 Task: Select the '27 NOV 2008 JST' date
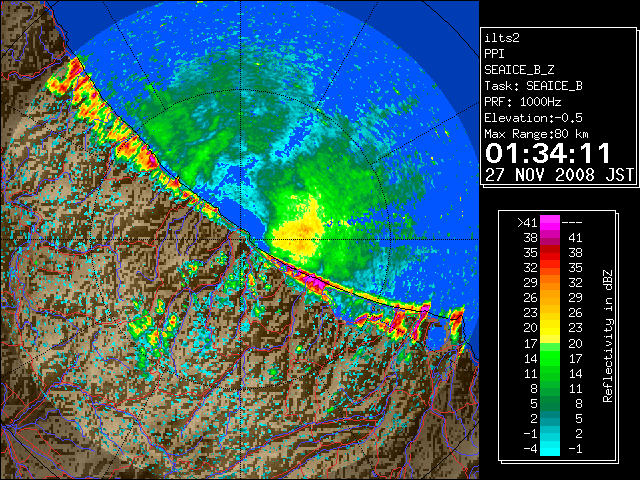(x=559, y=175)
